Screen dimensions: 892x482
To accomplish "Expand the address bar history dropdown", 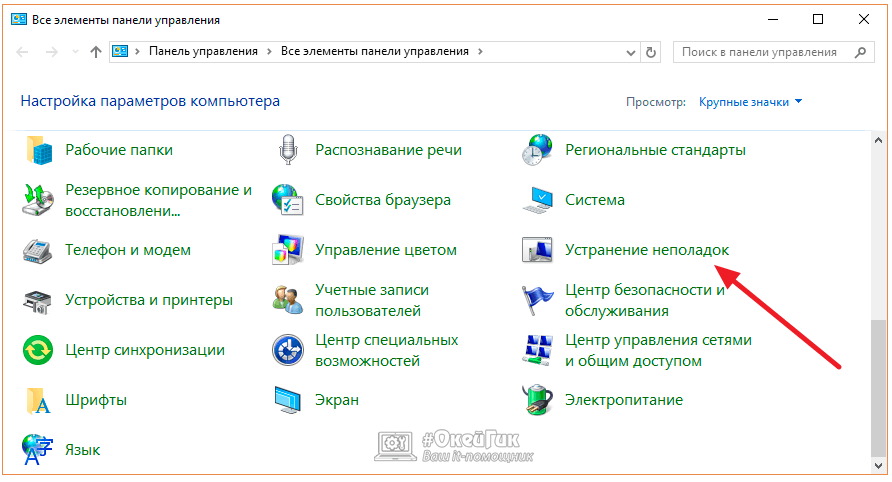I will [631, 53].
